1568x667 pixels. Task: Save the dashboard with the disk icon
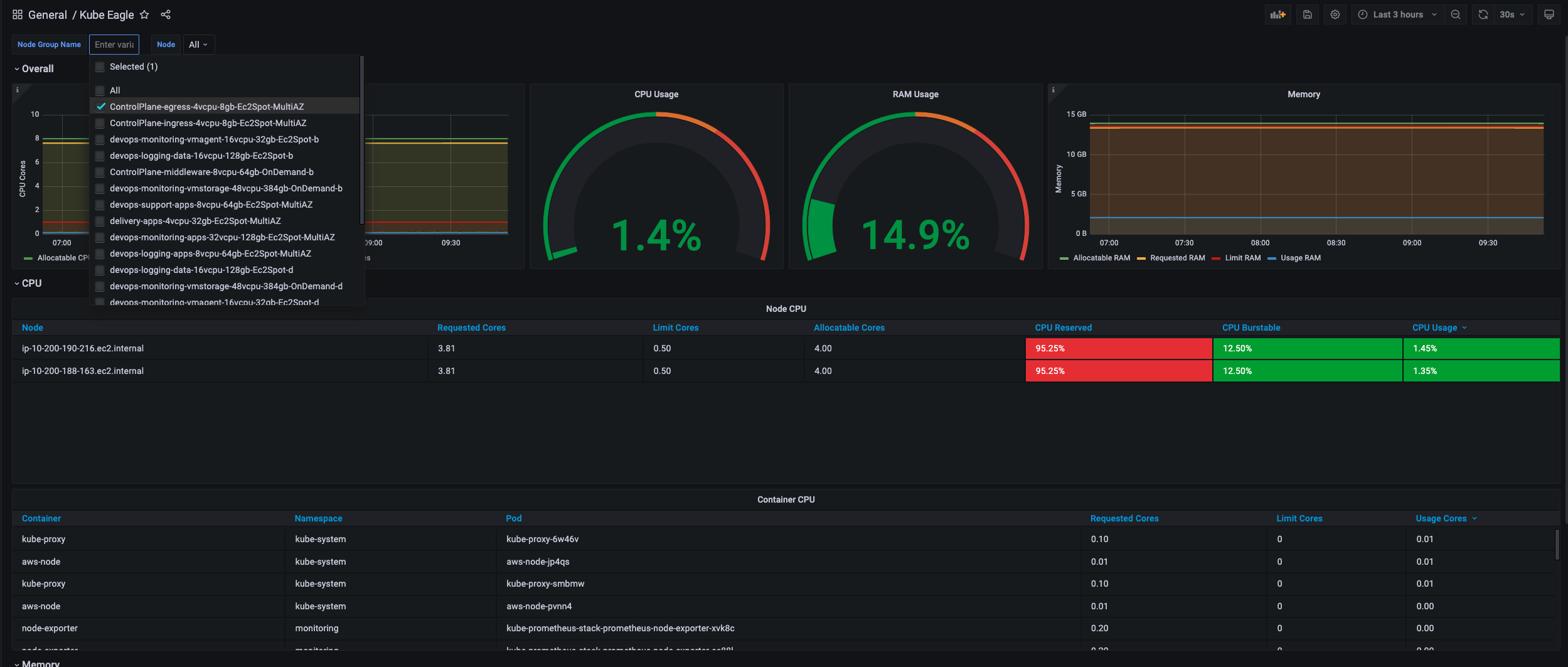click(x=1308, y=14)
